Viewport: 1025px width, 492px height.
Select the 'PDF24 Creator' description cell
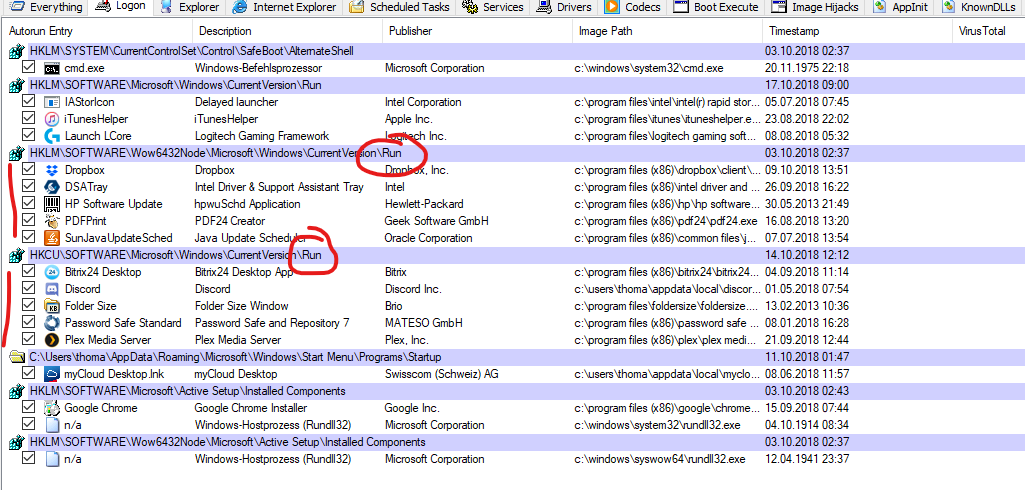tap(229, 221)
